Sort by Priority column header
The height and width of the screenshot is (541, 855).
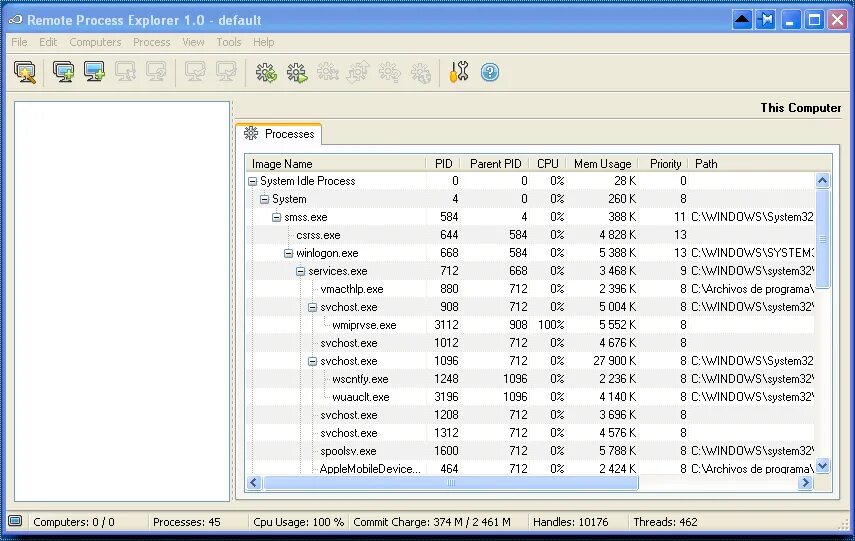[x=664, y=164]
